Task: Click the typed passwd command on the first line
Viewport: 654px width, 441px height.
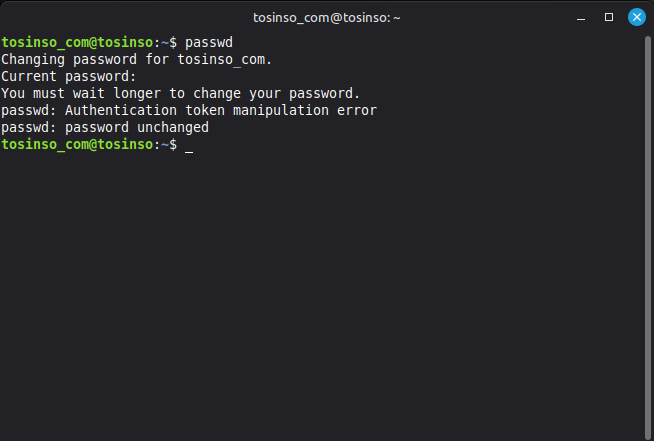Action: (x=209, y=43)
